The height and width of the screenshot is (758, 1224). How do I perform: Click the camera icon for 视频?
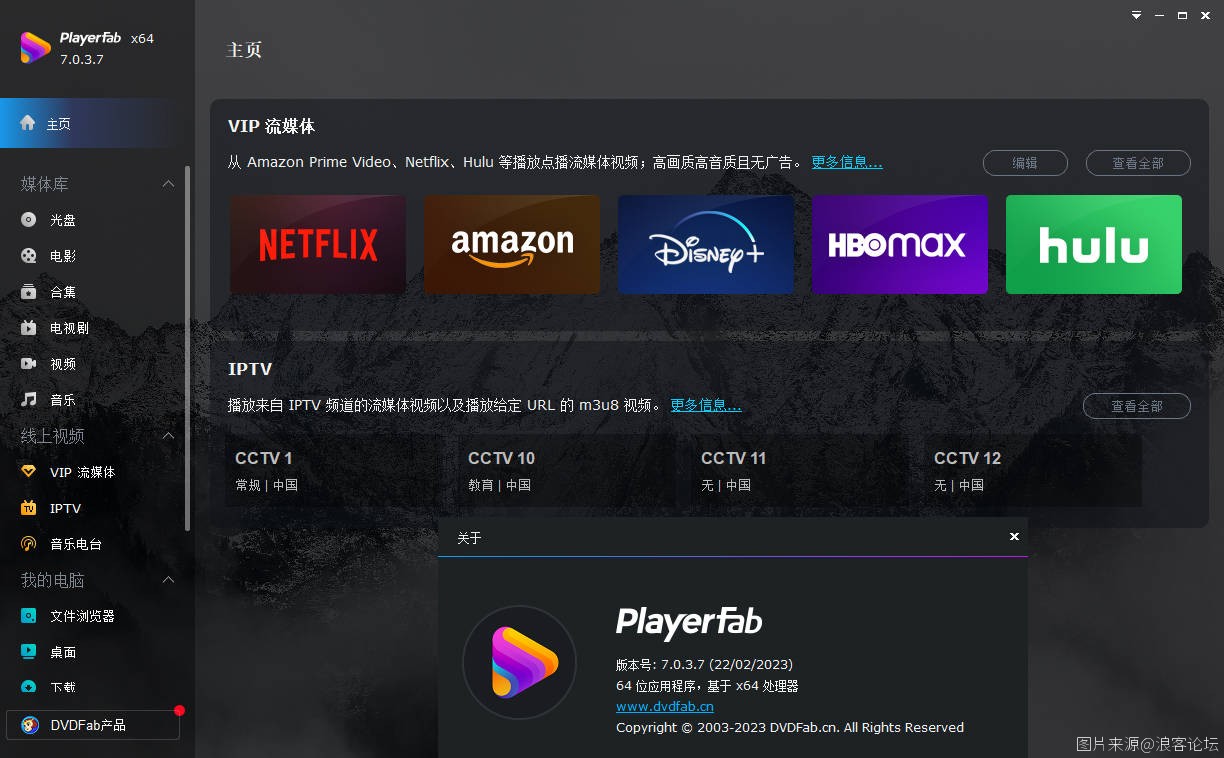(29, 364)
